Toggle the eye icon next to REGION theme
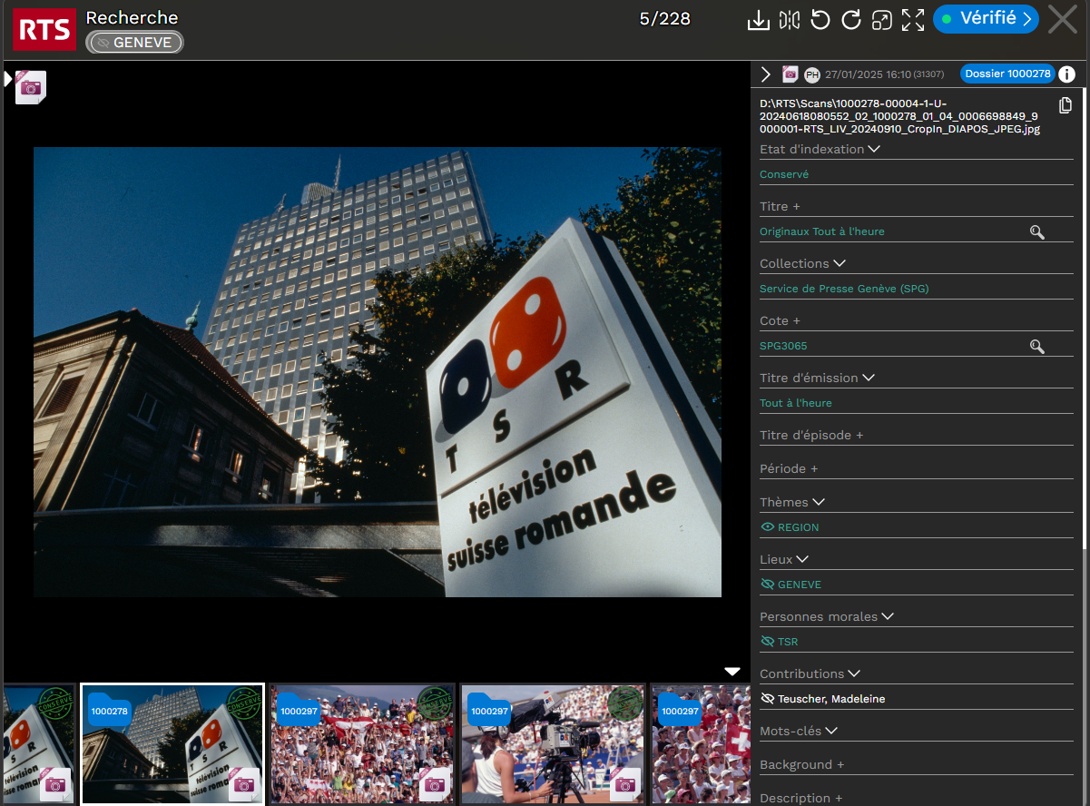 pyautogui.click(x=767, y=527)
